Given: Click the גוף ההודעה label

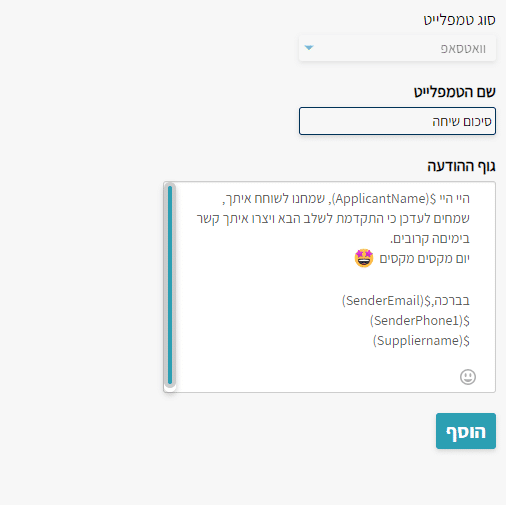Looking at the screenshot, I should [461, 166].
